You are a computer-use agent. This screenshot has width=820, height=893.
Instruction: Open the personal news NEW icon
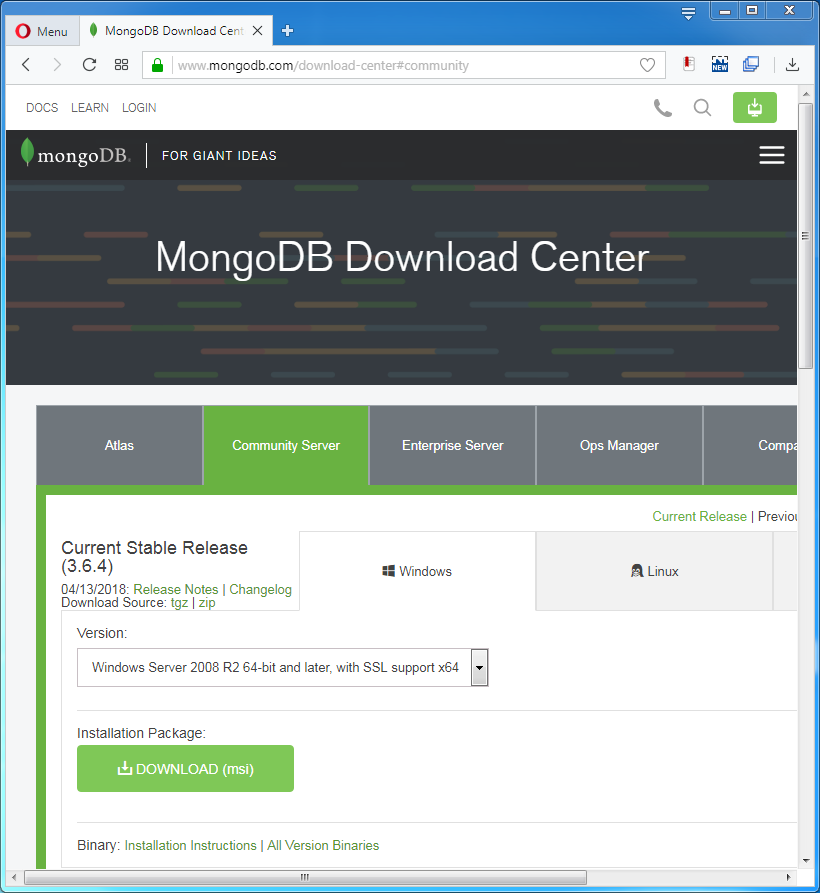[x=720, y=64]
